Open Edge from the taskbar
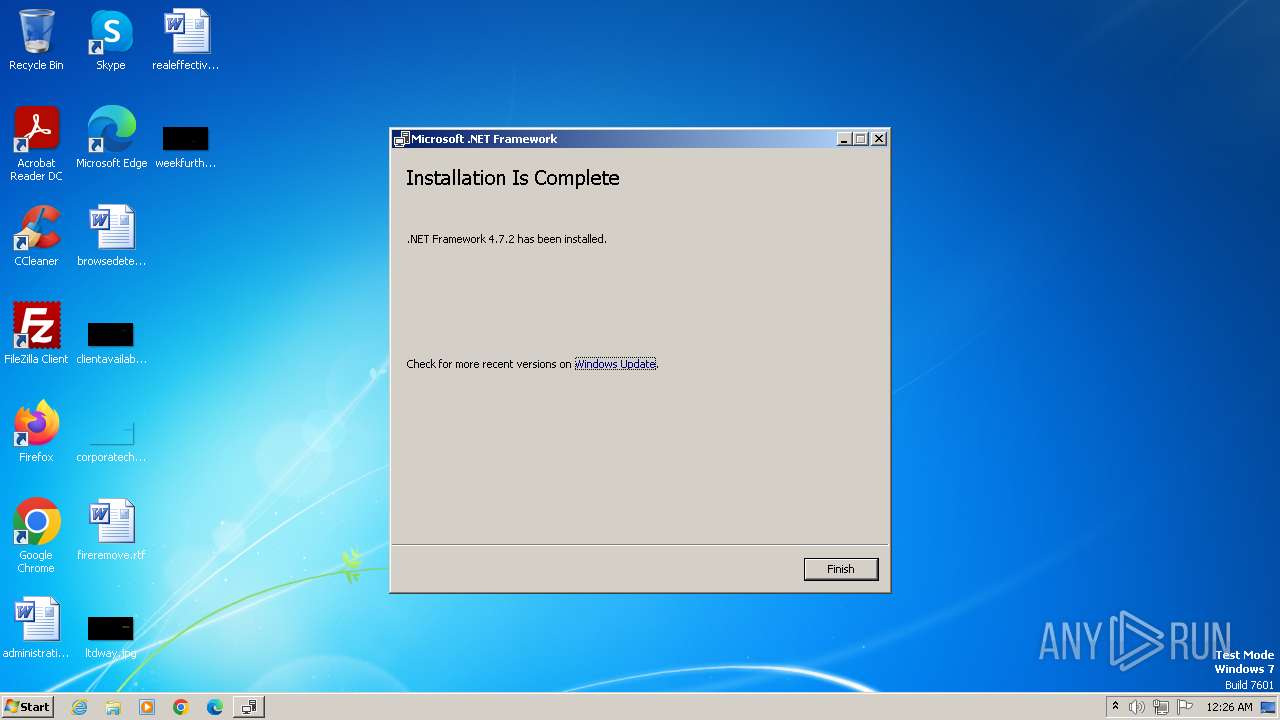Screen dimensions: 1280x720 click(215, 707)
